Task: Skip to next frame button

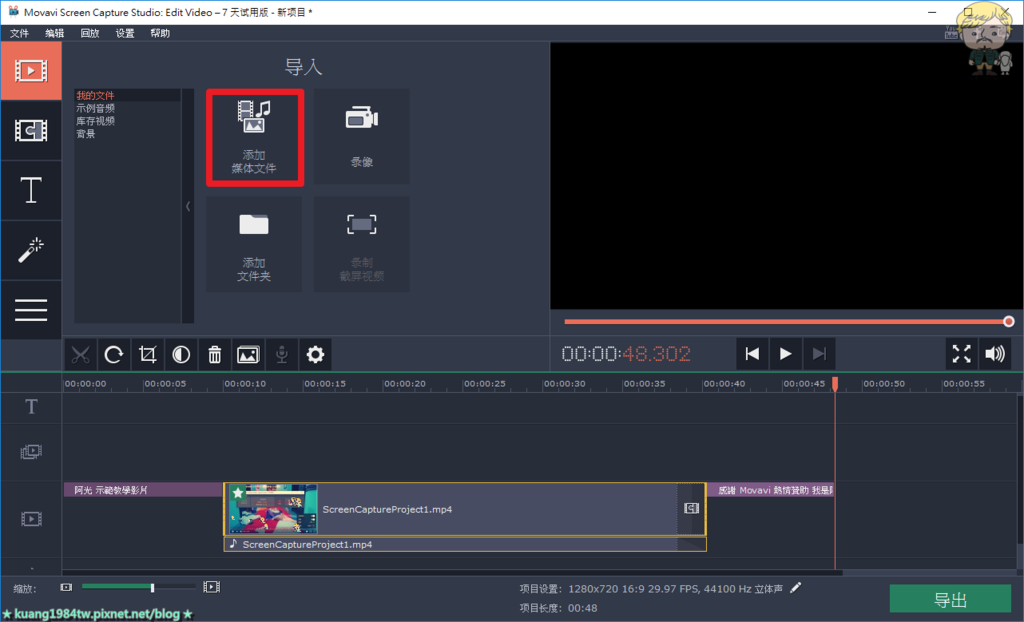Action: (819, 354)
